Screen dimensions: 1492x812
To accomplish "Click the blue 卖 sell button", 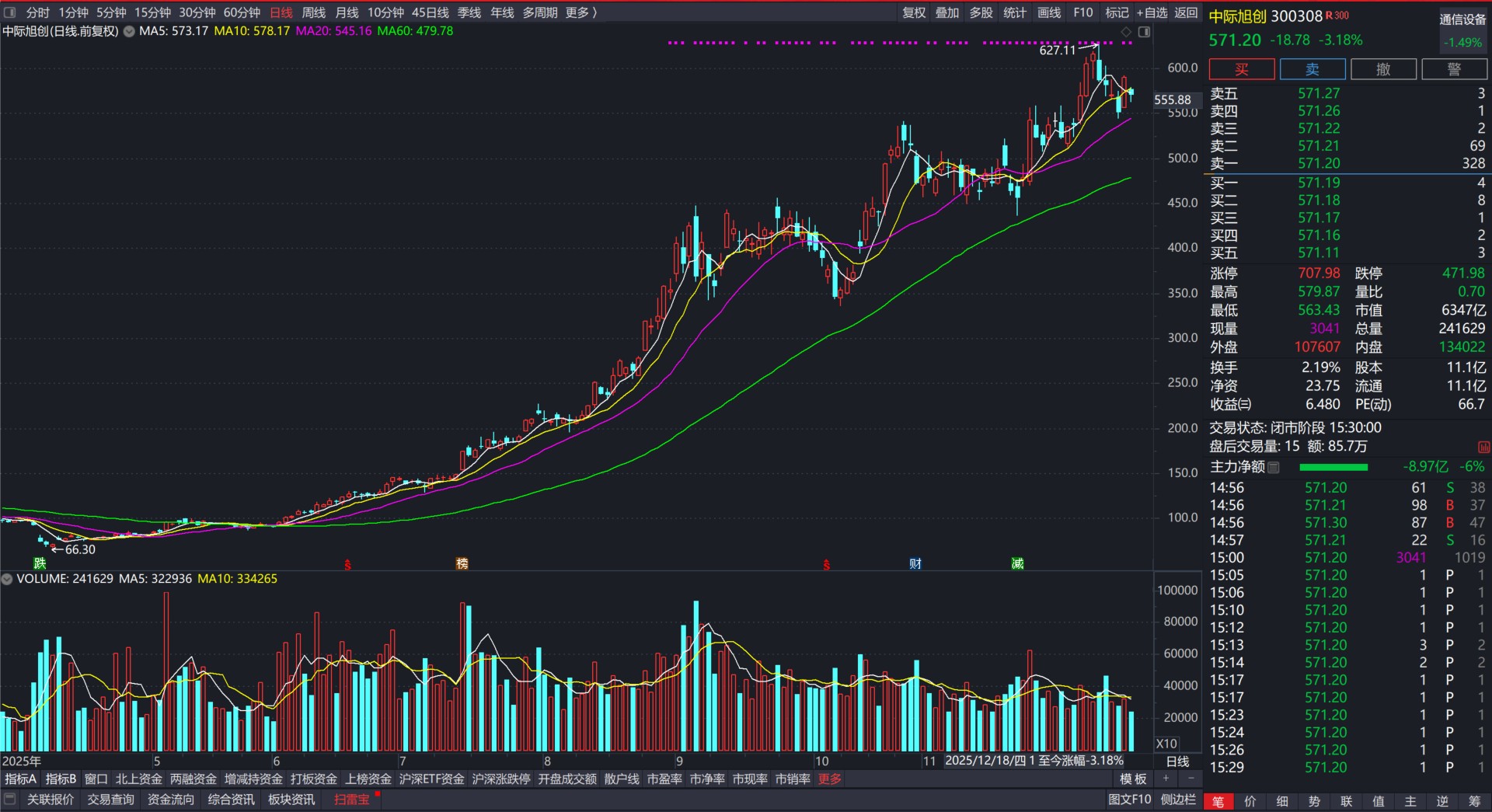I will 1312,69.
